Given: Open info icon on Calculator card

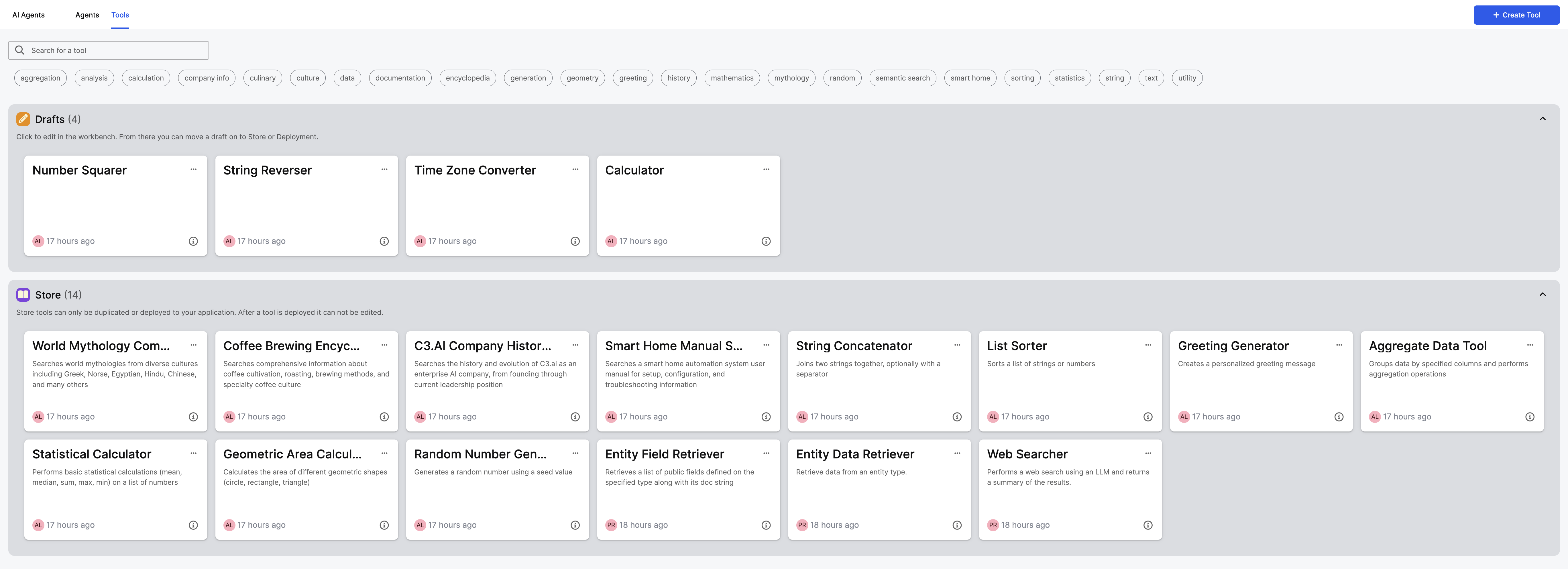Looking at the screenshot, I should coord(766,241).
